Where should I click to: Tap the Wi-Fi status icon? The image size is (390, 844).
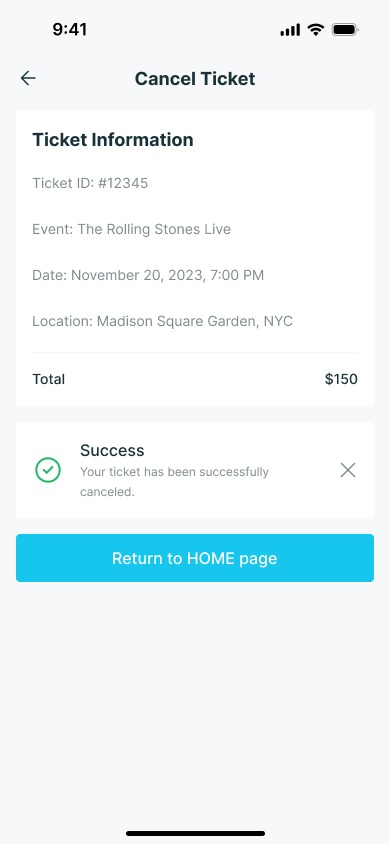coord(316,30)
